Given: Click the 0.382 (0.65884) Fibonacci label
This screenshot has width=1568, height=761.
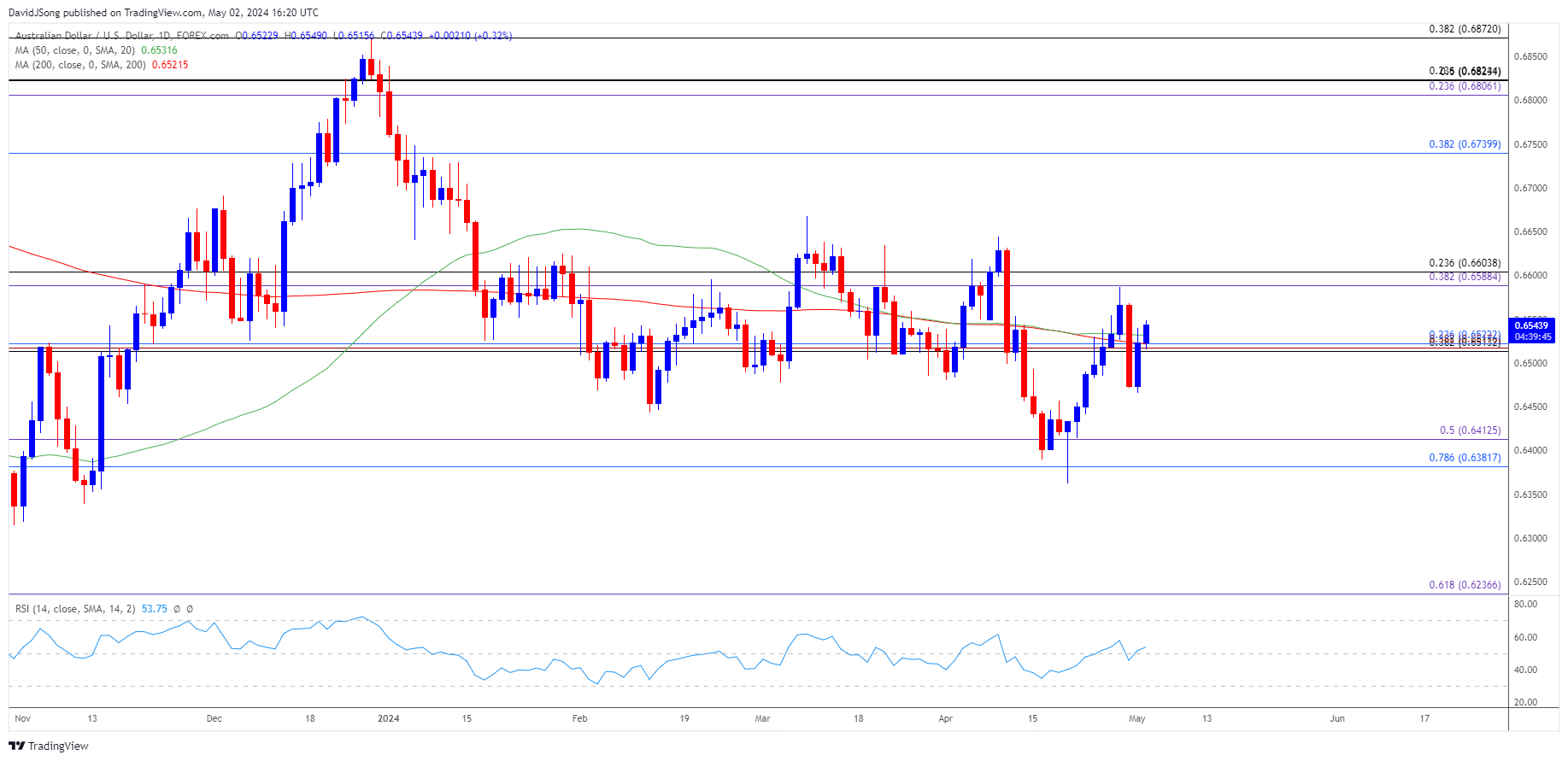Looking at the screenshot, I should coord(1465,277).
